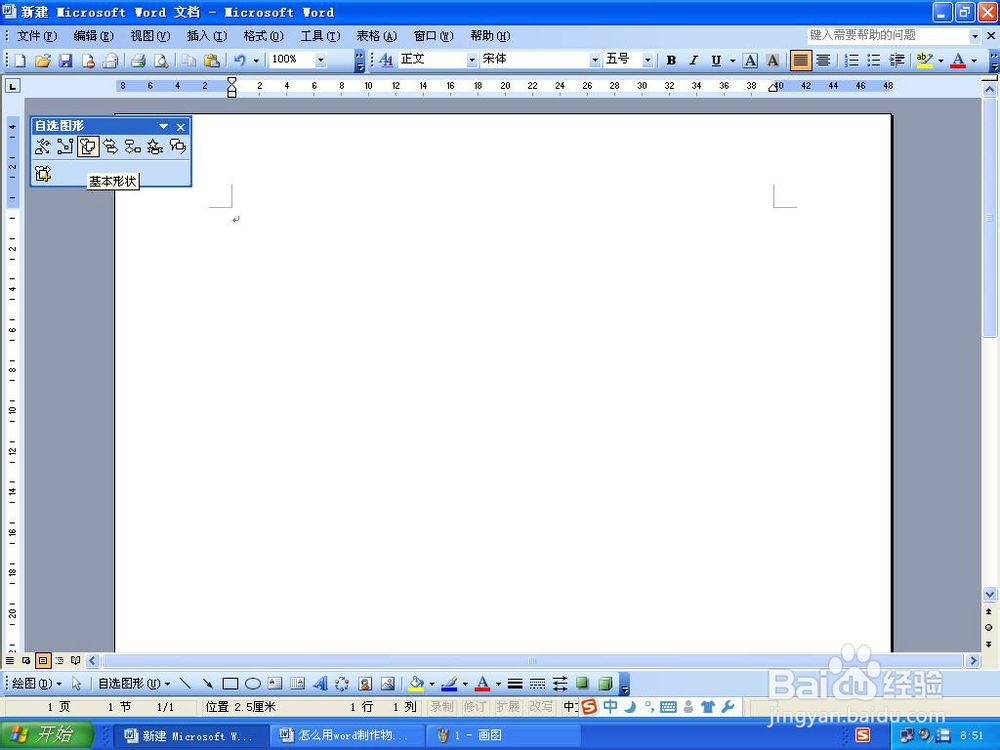This screenshot has width=1000, height=750.
Task: Click the vertical scrollbar down arrow
Action: pos(989,594)
